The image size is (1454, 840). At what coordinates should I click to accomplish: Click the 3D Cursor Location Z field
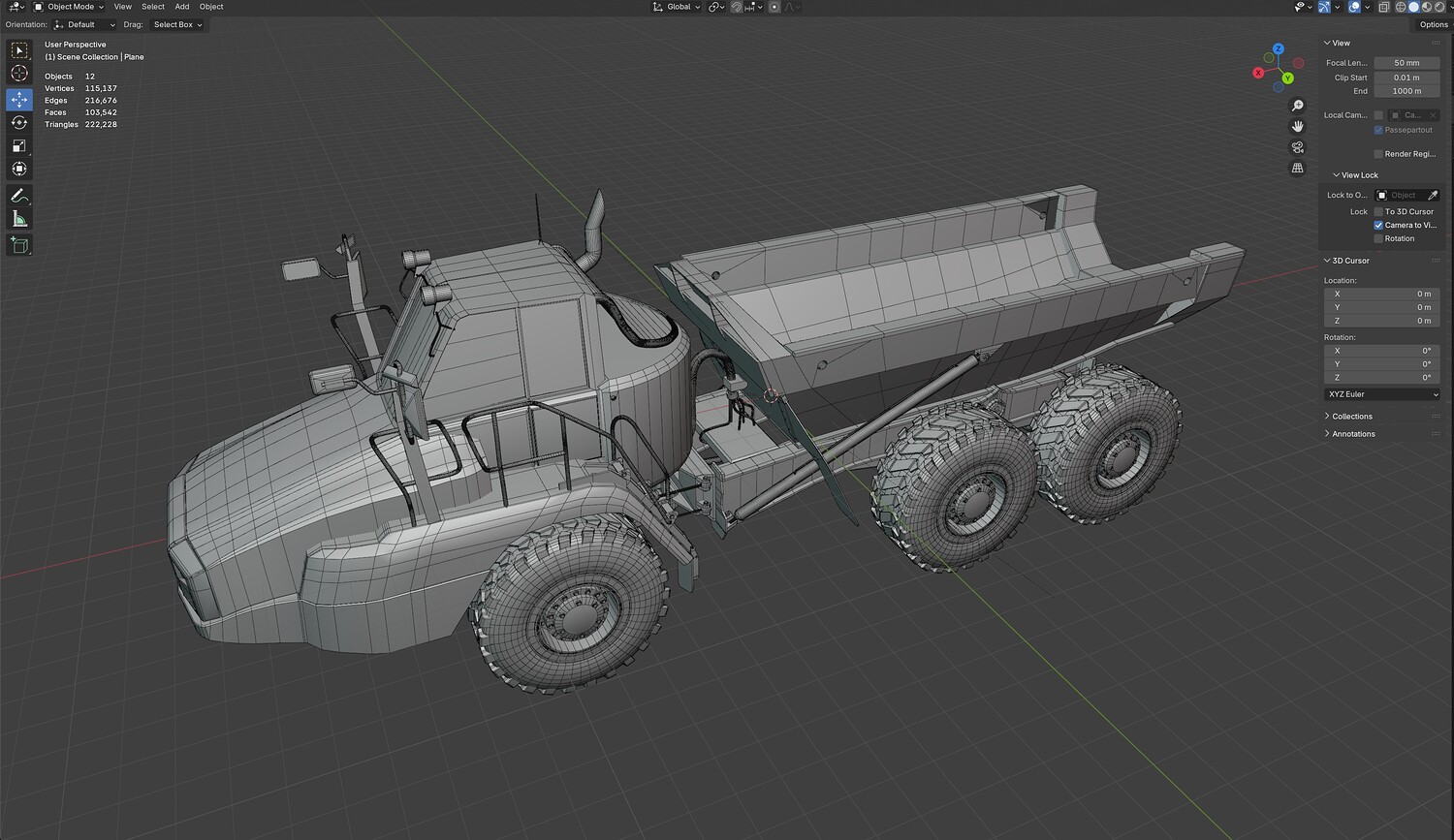point(1382,321)
